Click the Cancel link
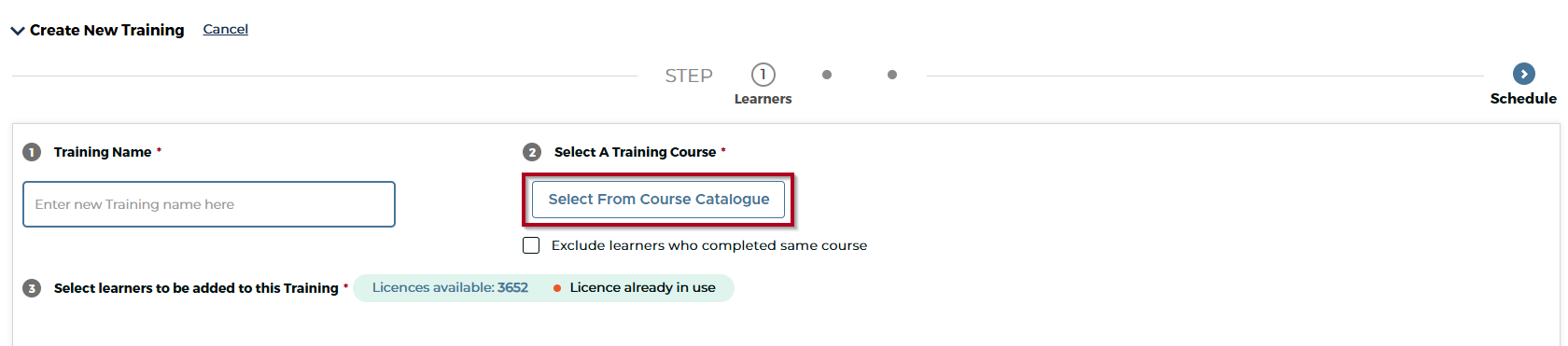Image resolution: width=1568 pixels, height=346 pixels. 226,29
